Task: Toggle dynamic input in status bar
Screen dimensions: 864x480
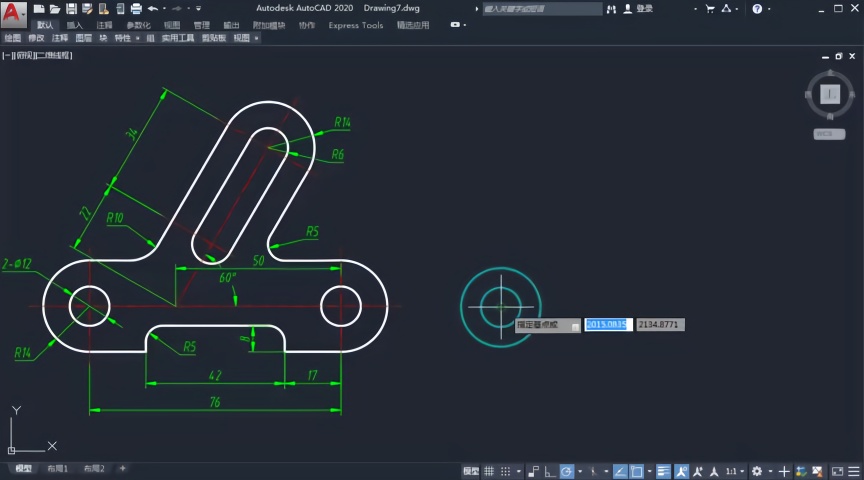Action: coord(533,471)
